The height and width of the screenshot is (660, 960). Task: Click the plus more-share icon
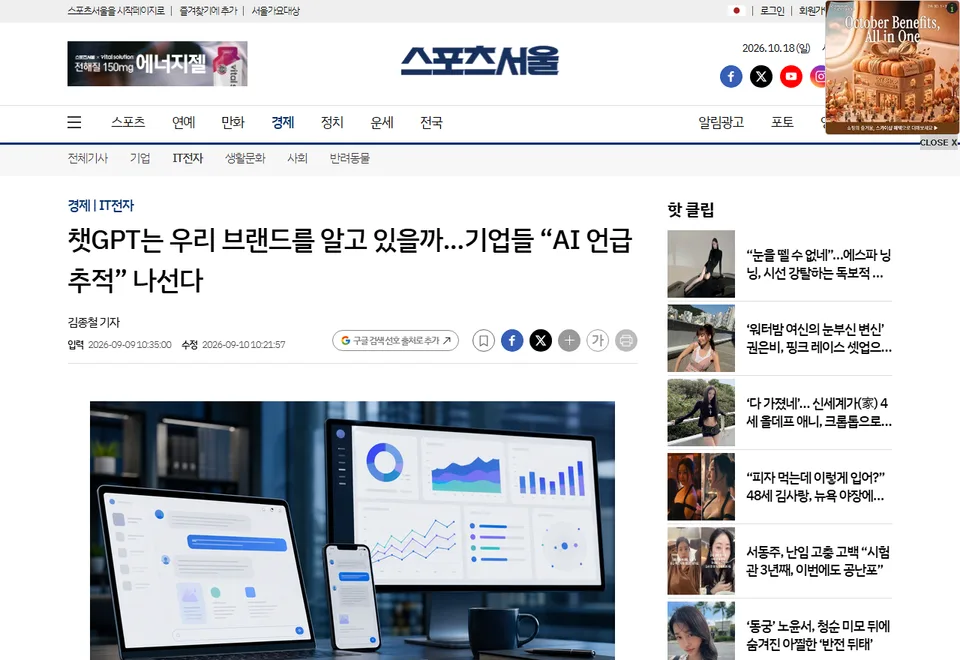click(569, 340)
